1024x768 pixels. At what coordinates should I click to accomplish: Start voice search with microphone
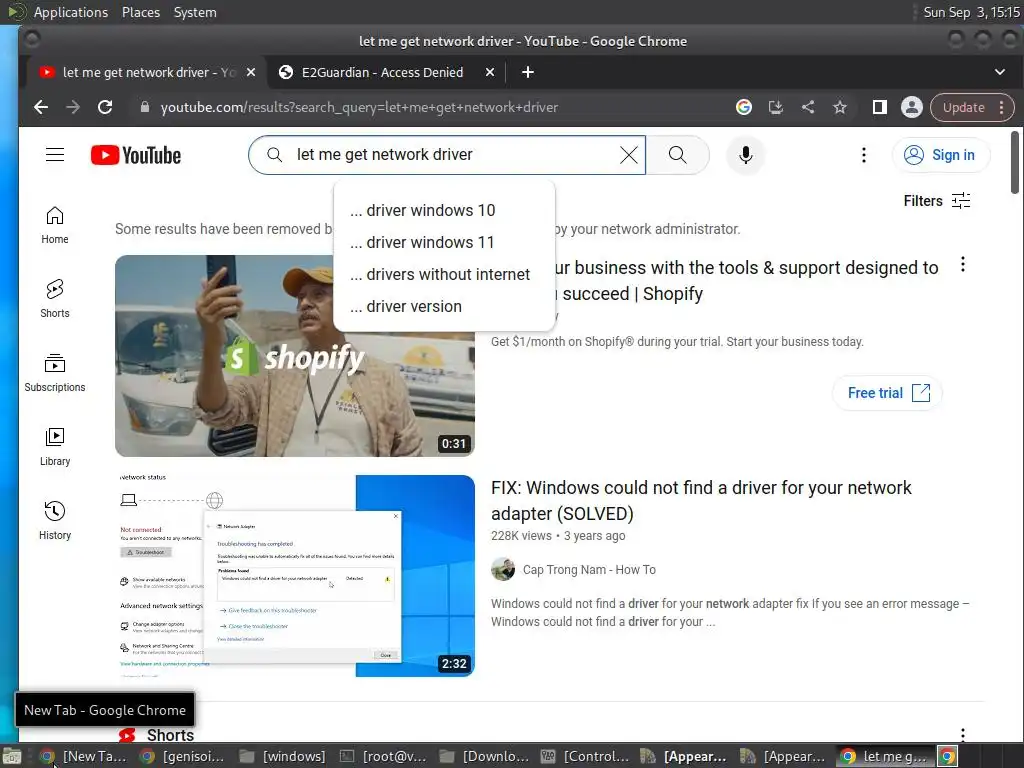click(745, 155)
